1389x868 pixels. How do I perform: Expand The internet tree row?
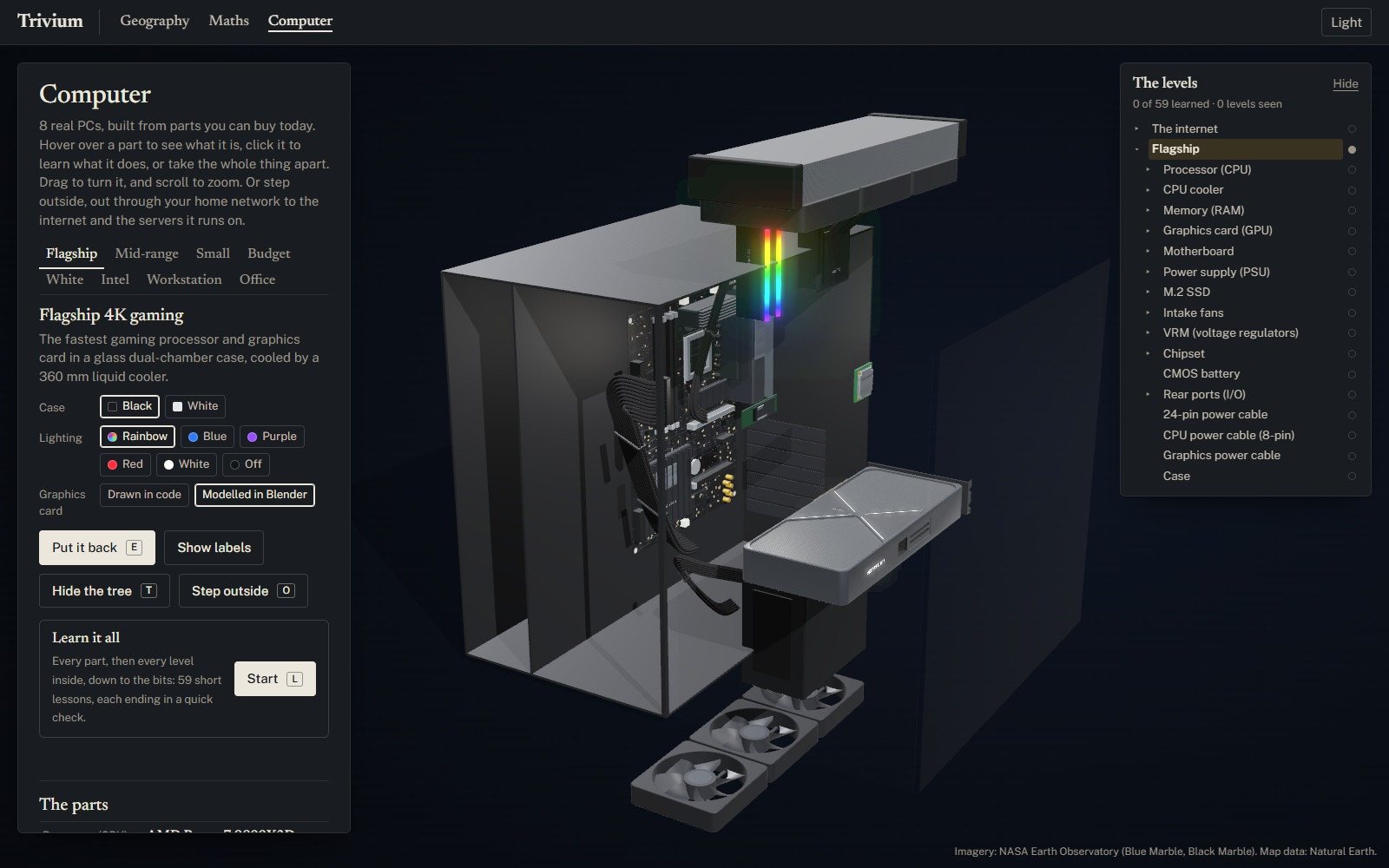(x=1136, y=128)
